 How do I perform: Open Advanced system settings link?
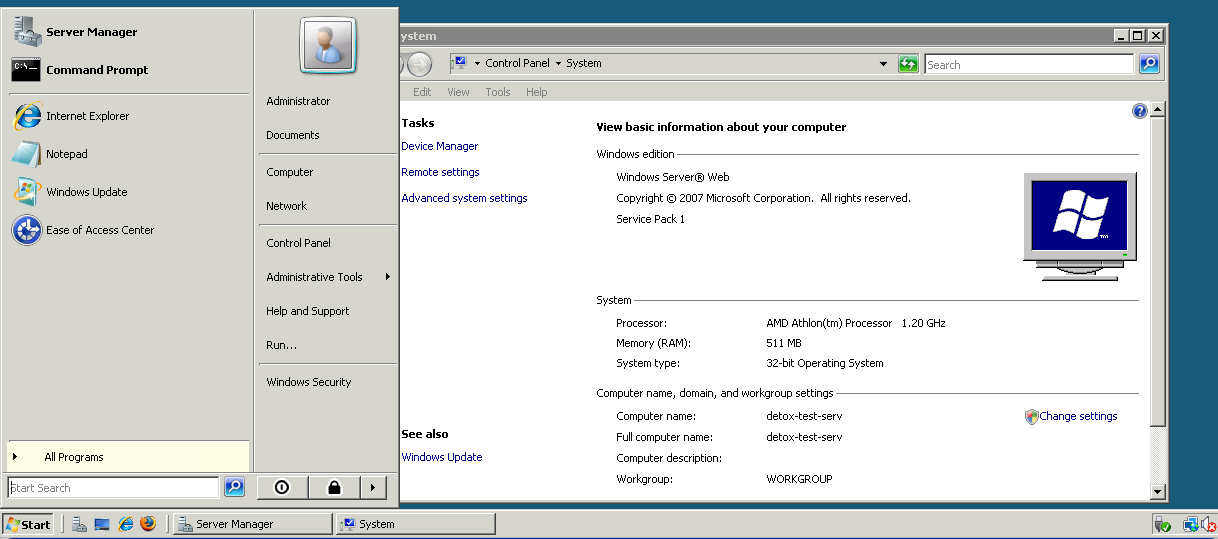coord(464,198)
